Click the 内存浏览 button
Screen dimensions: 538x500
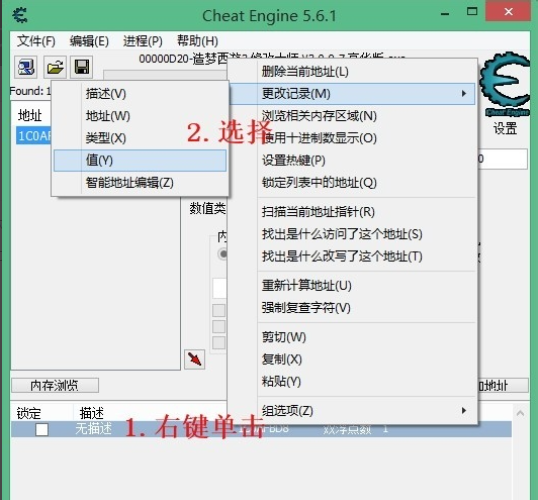coord(55,385)
